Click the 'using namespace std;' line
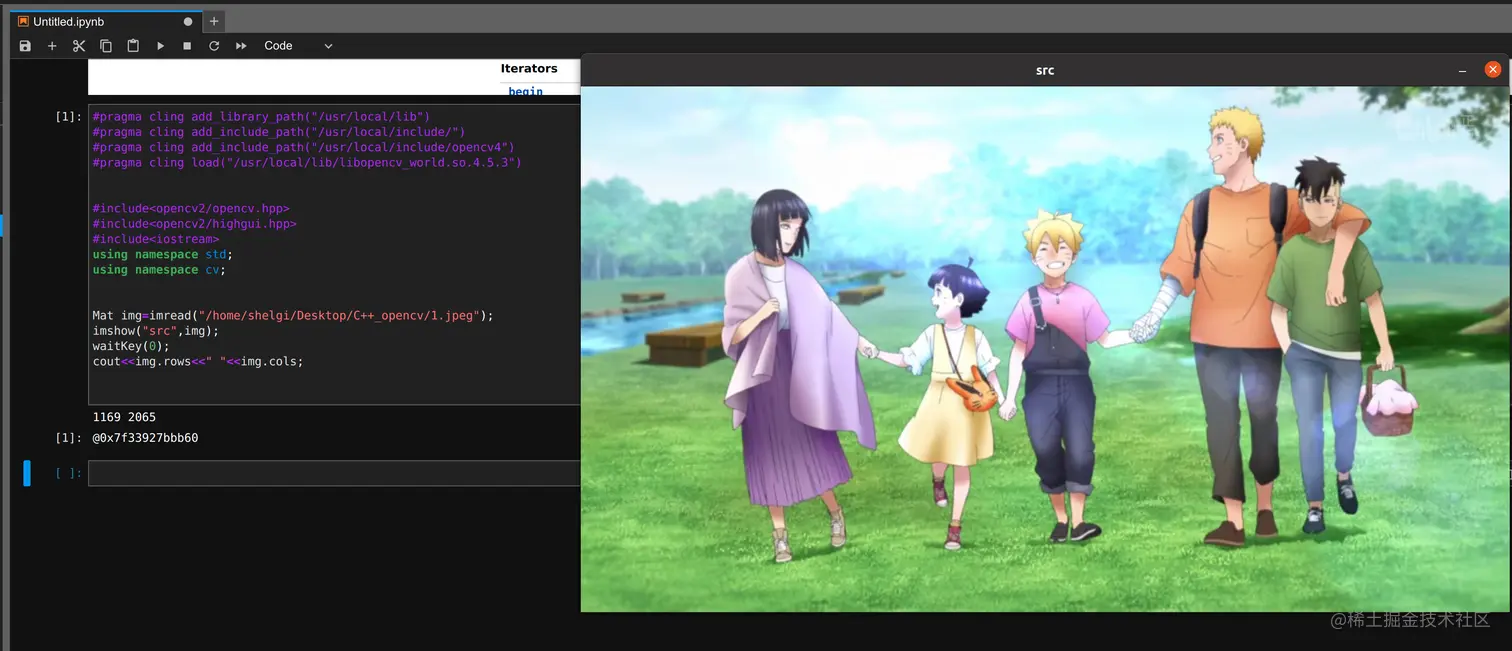1512x651 pixels. tap(162, 254)
